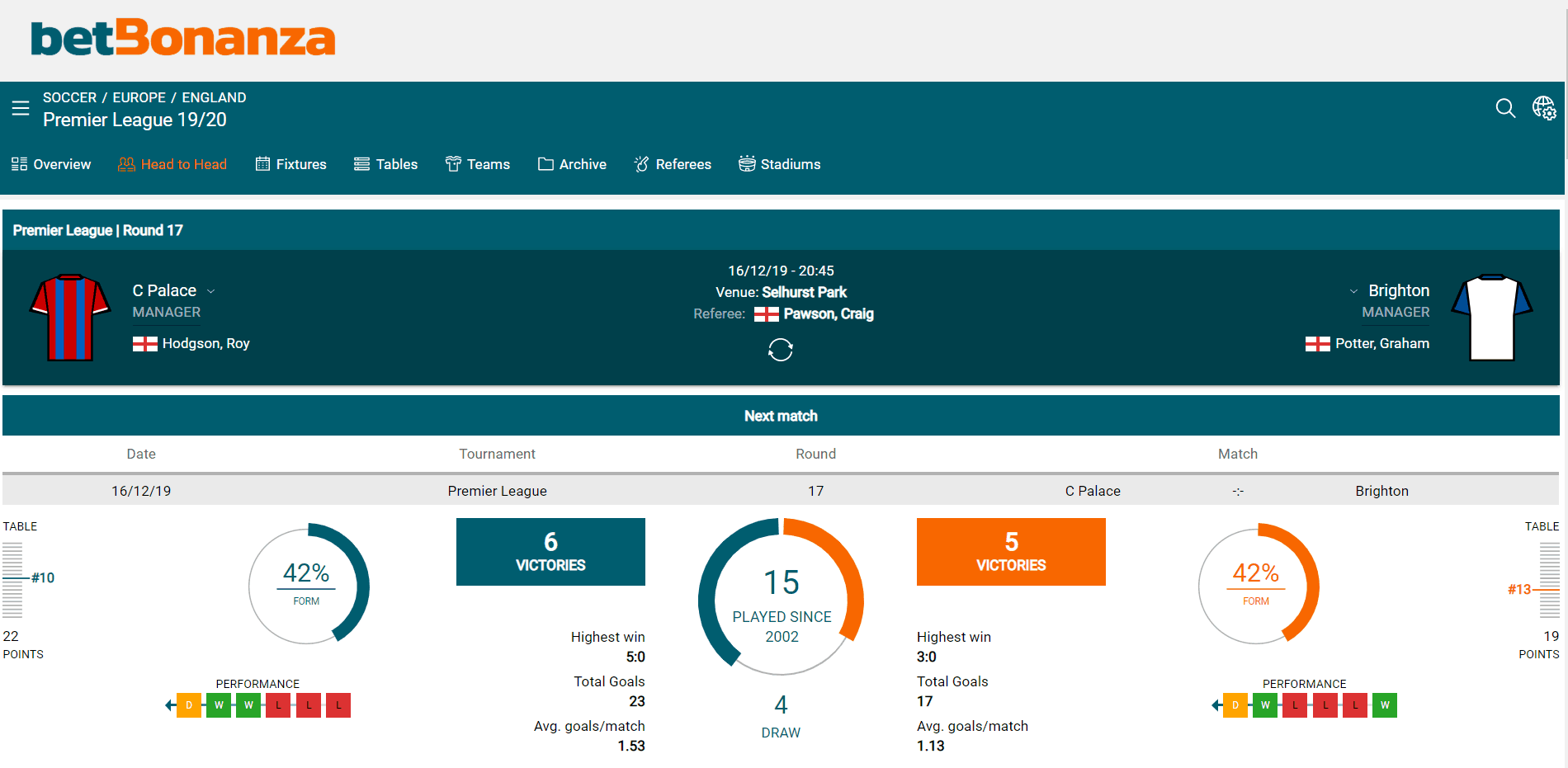Screen dimensions: 1568x768
Task: Switch to the Tables tab
Action: [x=385, y=164]
